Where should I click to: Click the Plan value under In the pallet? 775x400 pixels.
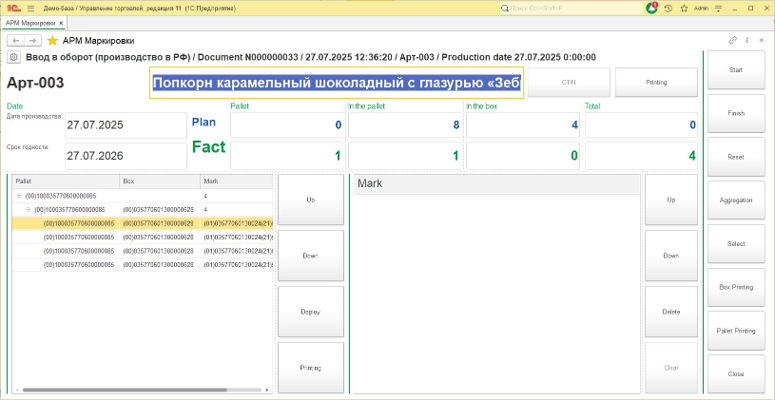[x=405, y=125]
